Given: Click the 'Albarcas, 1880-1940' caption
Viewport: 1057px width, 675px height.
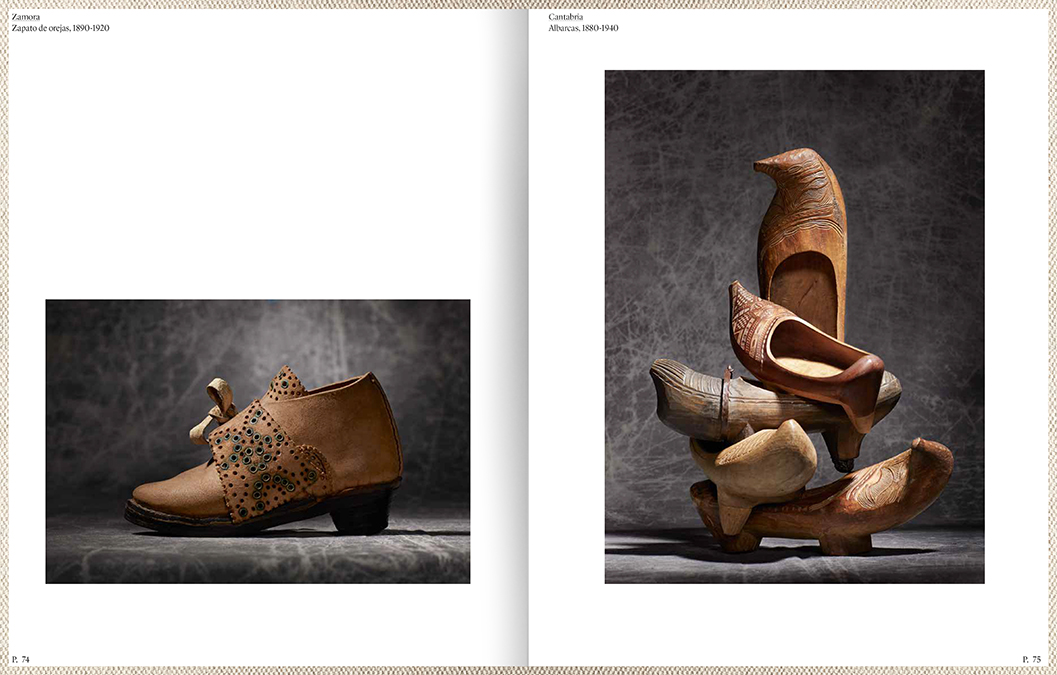Looking at the screenshot, I should coord(583,28).
